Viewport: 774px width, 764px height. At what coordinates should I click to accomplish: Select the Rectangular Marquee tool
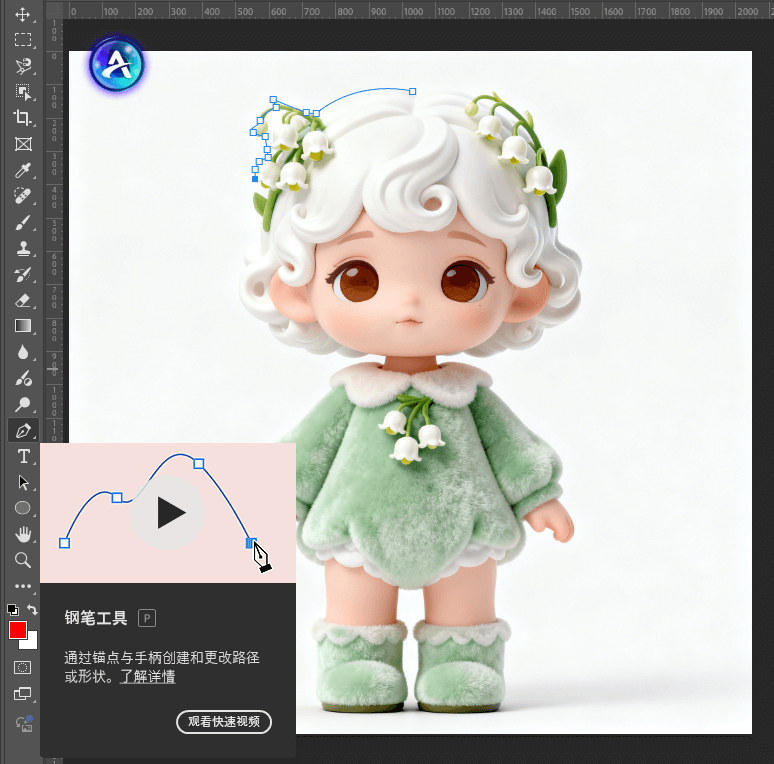[22, 41]
